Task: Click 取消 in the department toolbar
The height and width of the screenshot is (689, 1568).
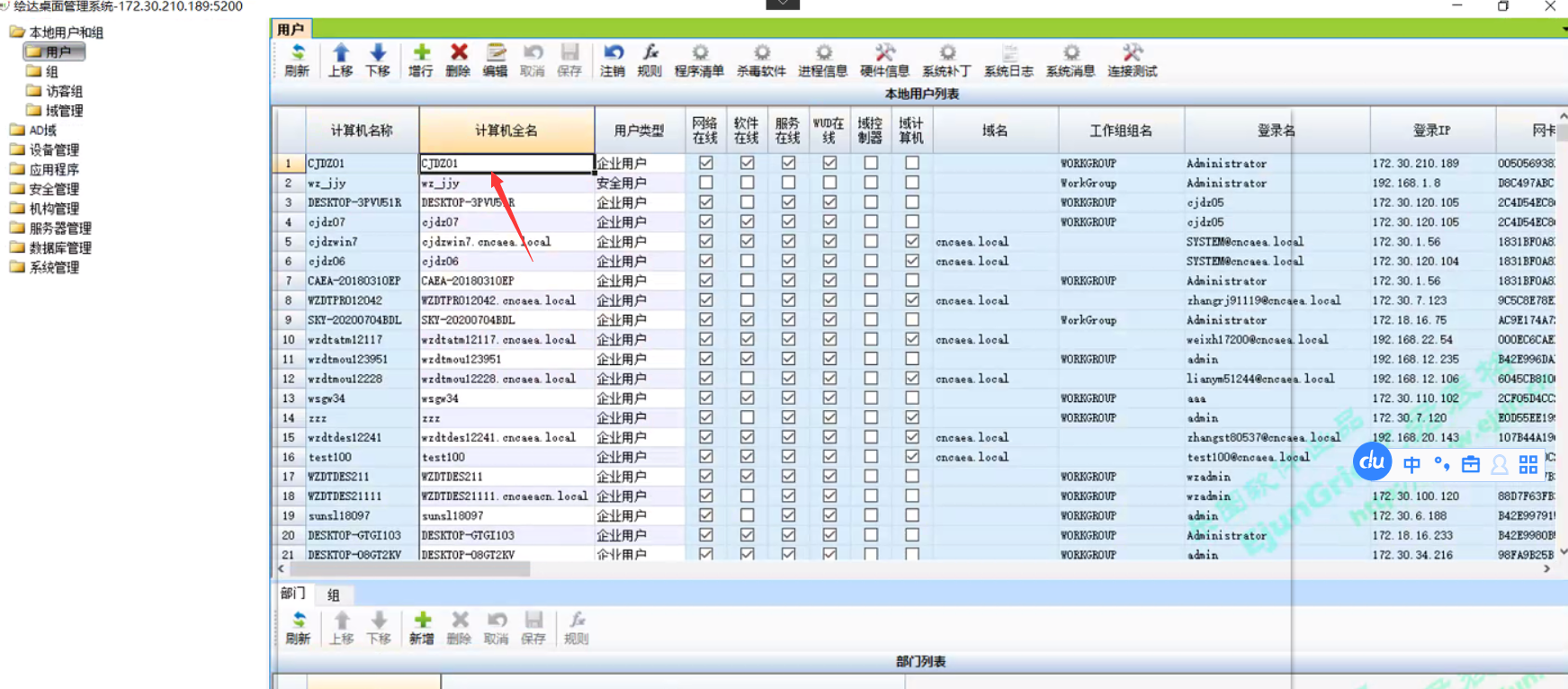Action: (497, 628)
